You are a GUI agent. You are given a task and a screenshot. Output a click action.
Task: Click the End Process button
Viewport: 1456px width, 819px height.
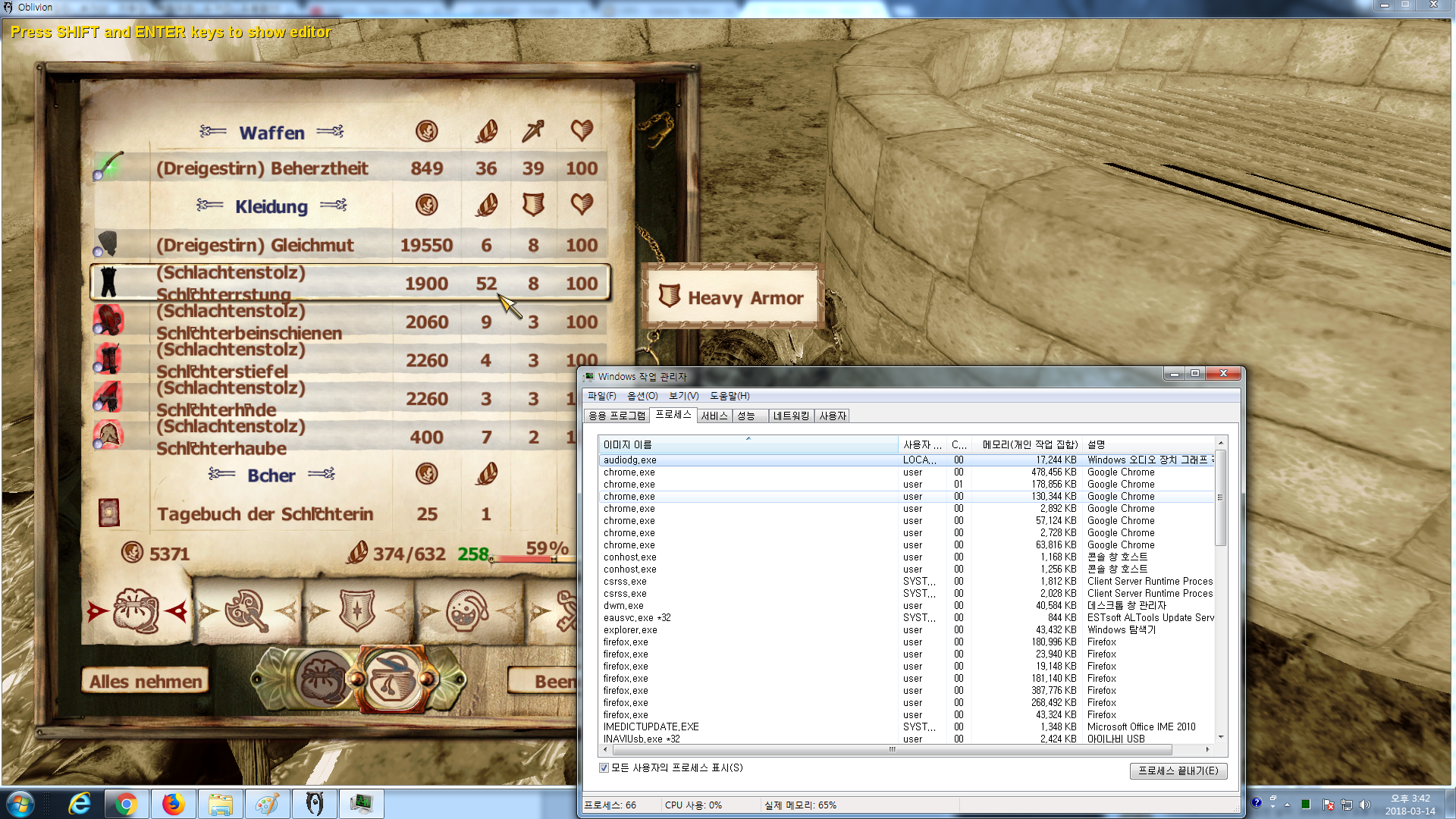click(1178, 770)
